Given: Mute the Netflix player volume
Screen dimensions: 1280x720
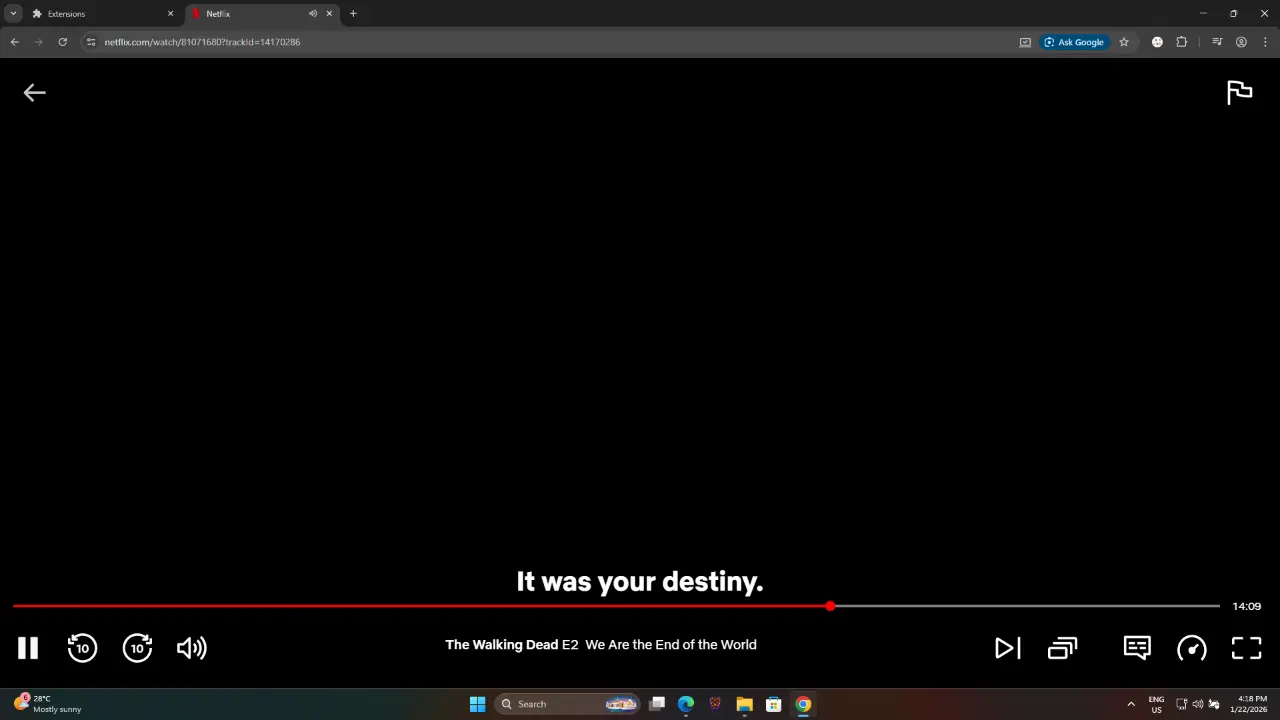Looking at the screenshot, I should [191, 648].
